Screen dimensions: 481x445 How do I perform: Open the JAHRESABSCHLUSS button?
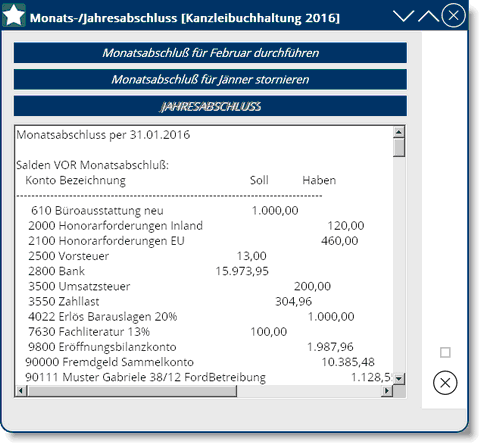tap(210, 106)
